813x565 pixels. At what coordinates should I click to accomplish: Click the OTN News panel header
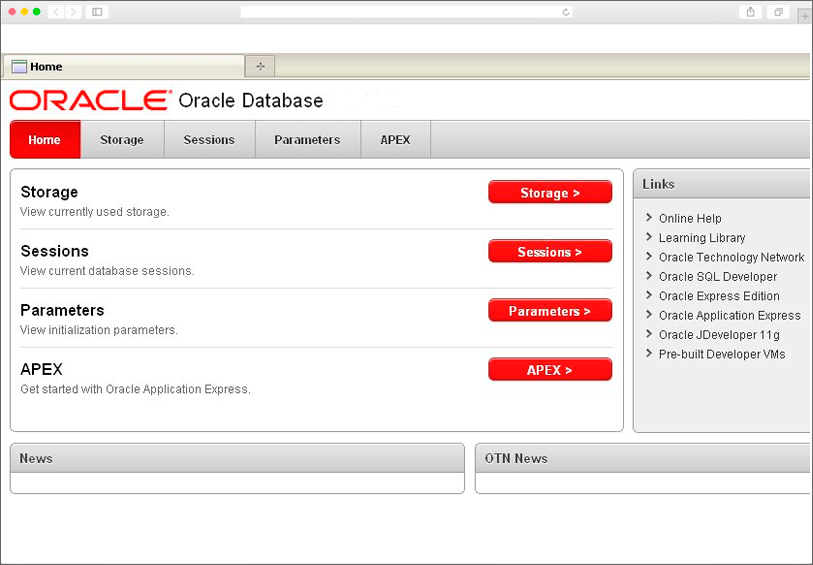pyautogui.click(x=643, y=458)
